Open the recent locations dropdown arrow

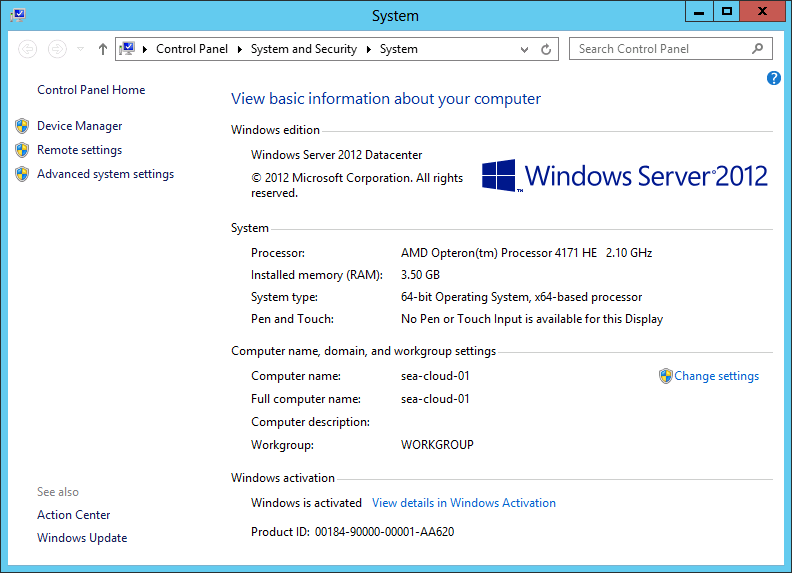coord(80,49)
